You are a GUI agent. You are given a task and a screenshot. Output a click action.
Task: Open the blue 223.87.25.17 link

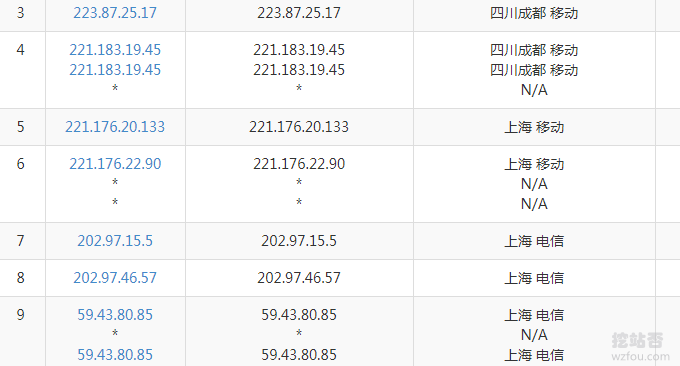tap(115, 13)
